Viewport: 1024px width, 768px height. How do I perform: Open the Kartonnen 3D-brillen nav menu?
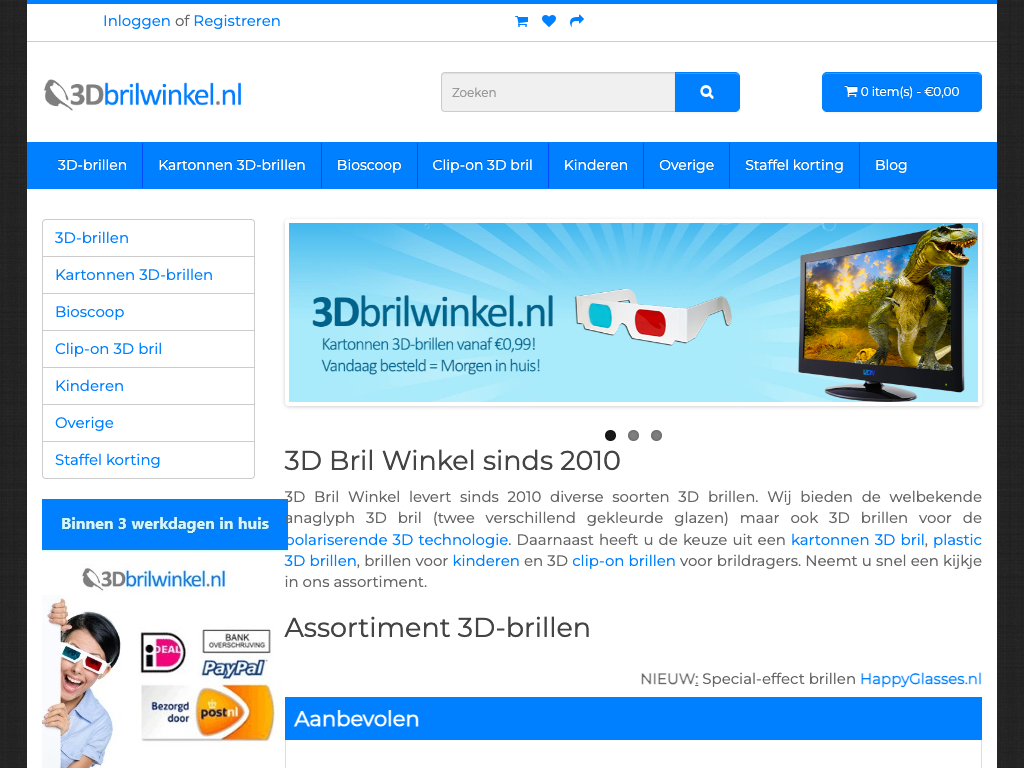(x=231, y=165)
